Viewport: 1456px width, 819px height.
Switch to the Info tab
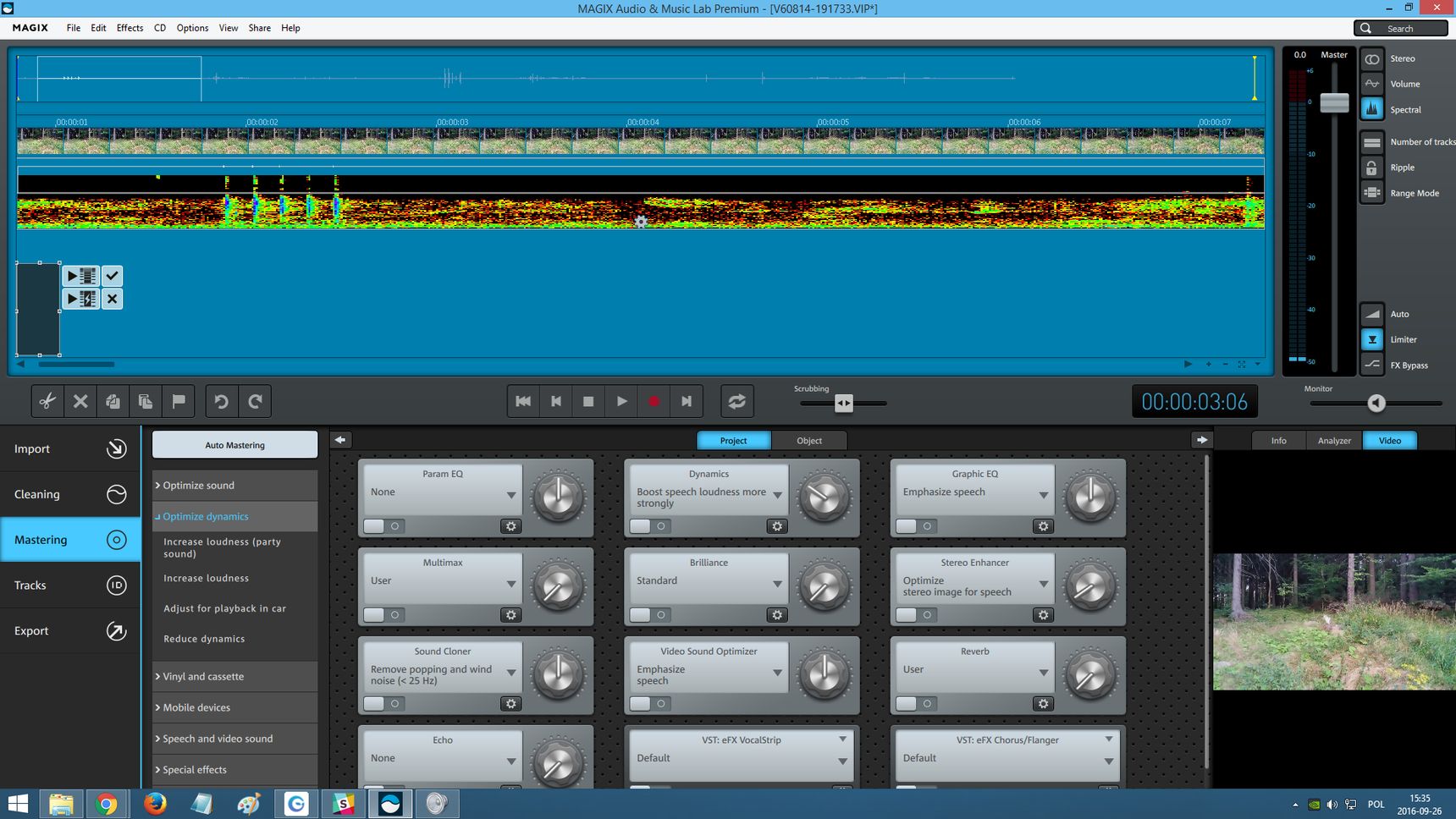1278,441
